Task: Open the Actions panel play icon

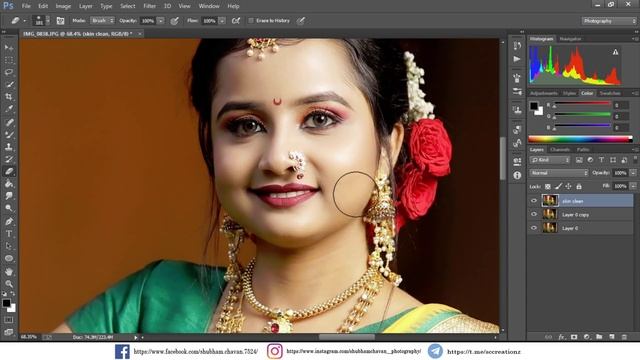Action: click(517, 59)
